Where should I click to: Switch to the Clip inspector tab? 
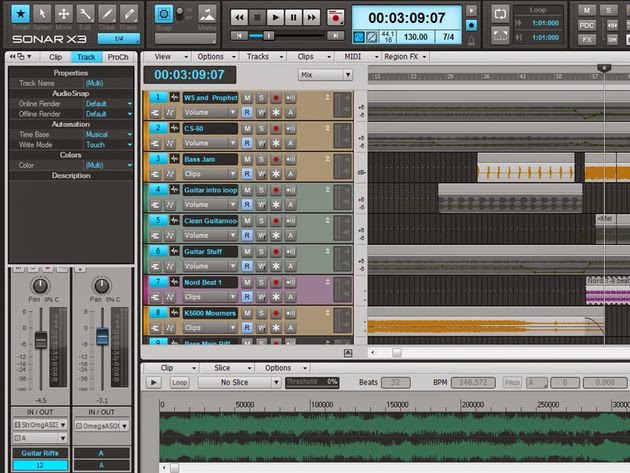coord(55,57)
